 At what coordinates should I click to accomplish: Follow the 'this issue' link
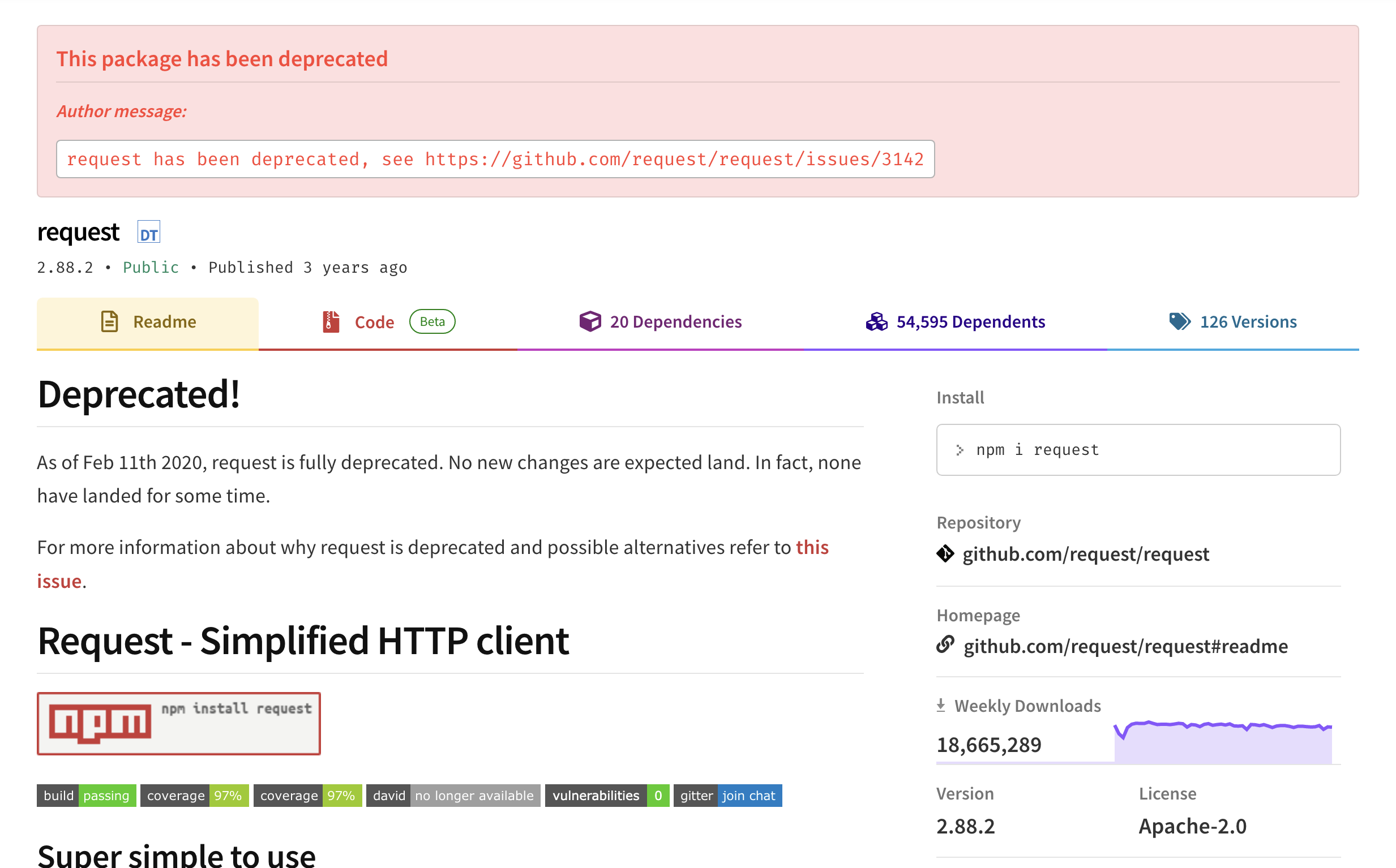(x=811, y=548)
